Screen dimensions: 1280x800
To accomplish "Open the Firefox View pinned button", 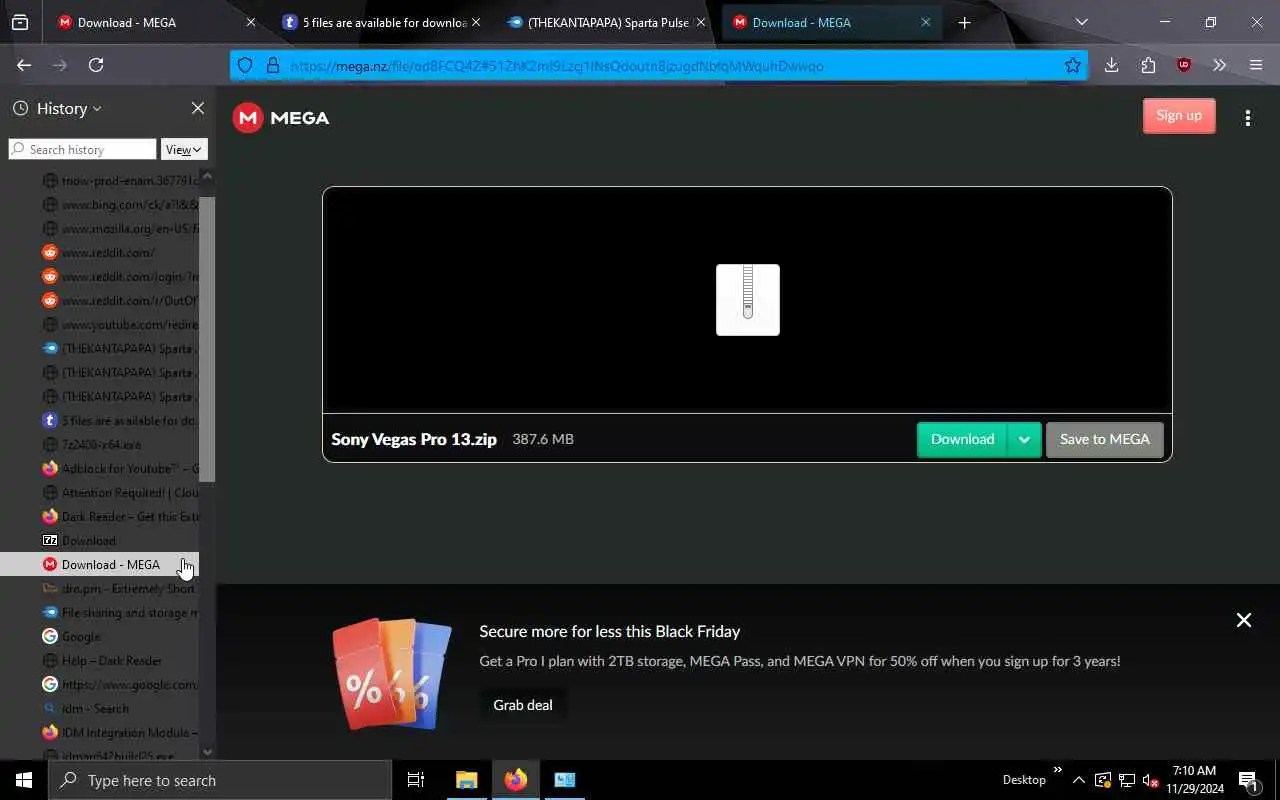I will coord(20,22).
